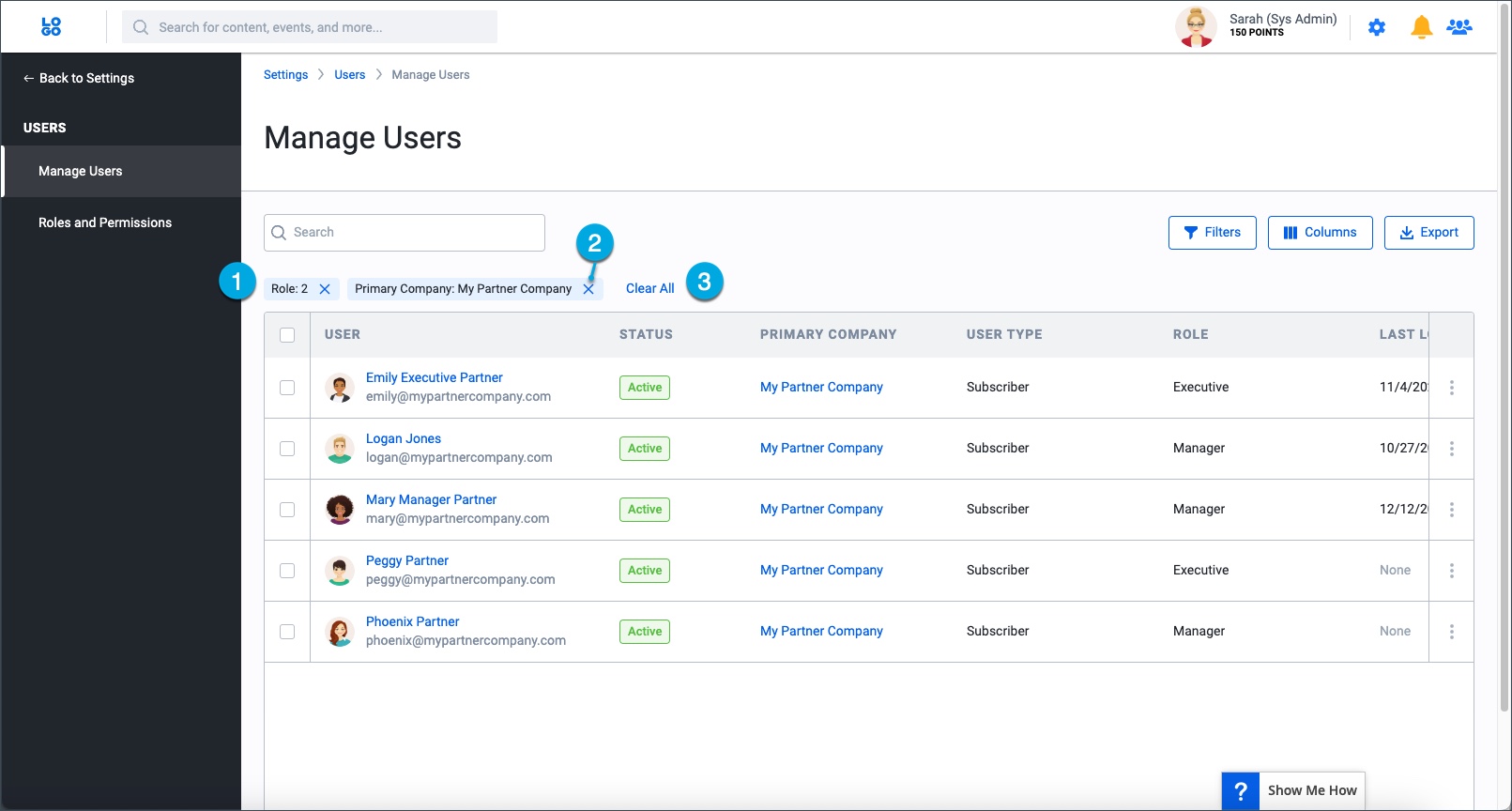Screen dimensions: 1512x811
Task: Click Show Me How button
Action: tap(1311, 791)
